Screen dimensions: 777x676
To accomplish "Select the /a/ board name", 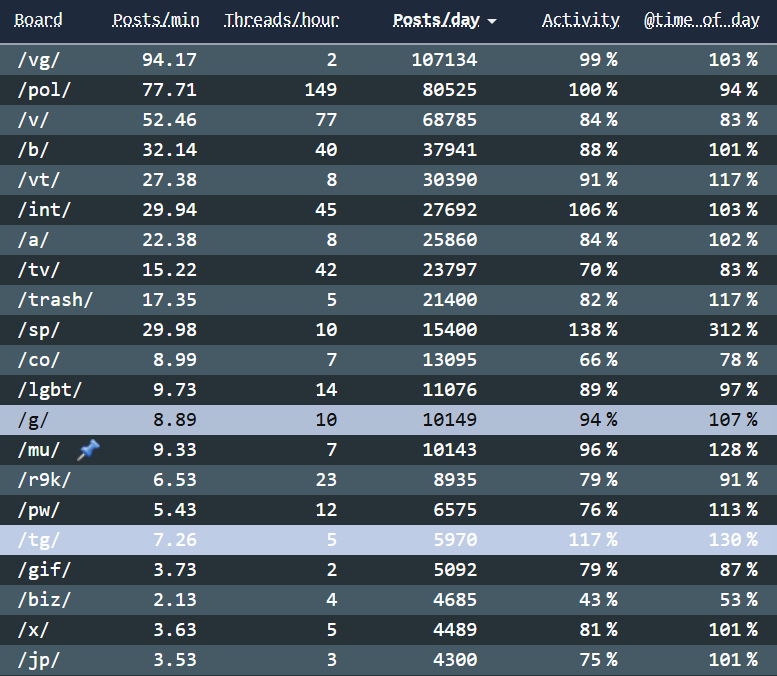I will click(x=33, y=240).
